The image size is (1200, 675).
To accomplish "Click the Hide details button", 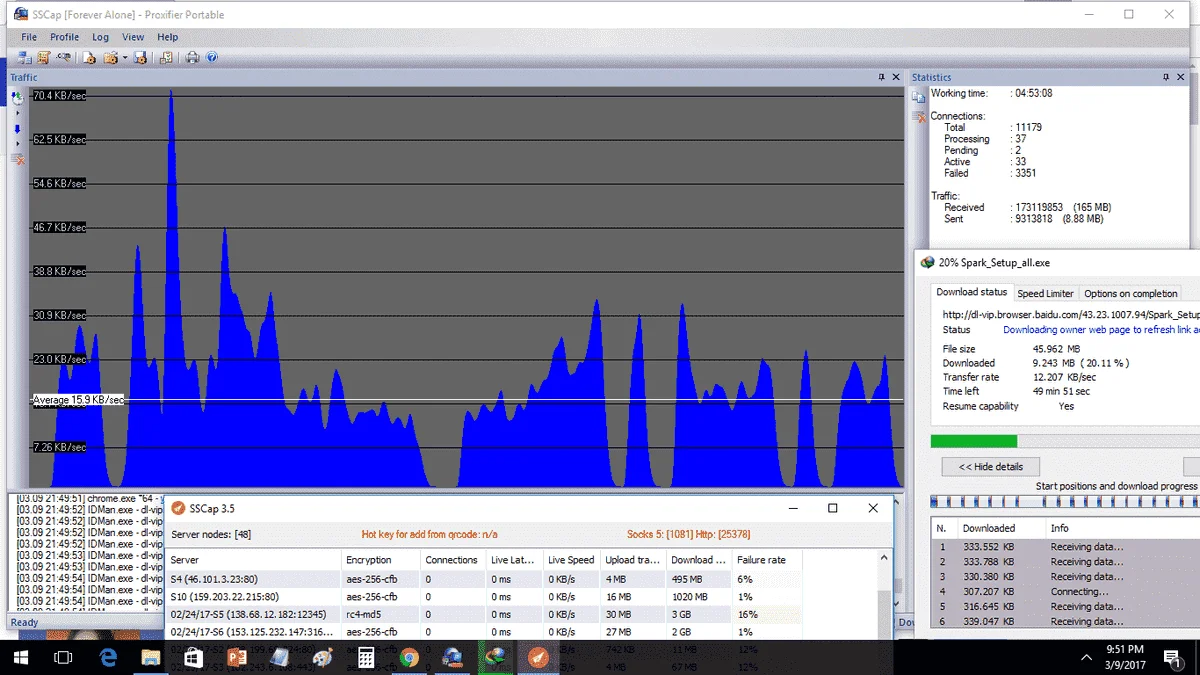I will click(990, 467).
